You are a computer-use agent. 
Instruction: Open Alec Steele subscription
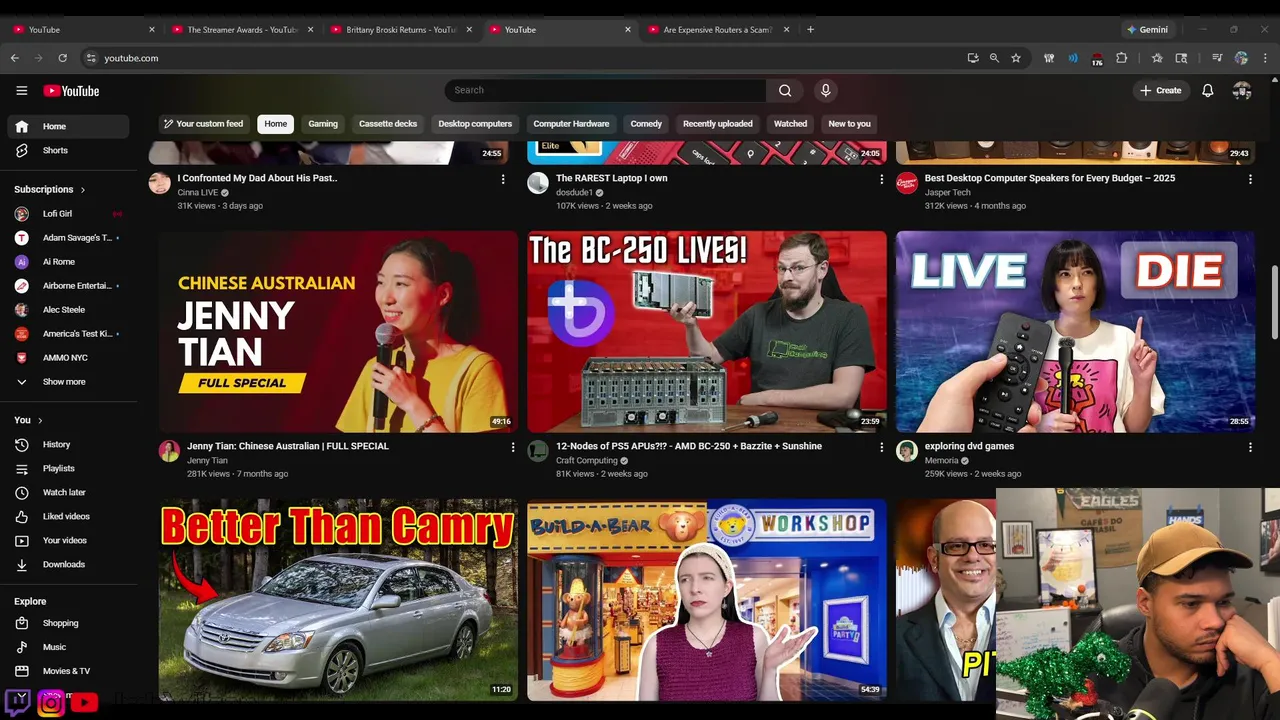tap(68, 310)
